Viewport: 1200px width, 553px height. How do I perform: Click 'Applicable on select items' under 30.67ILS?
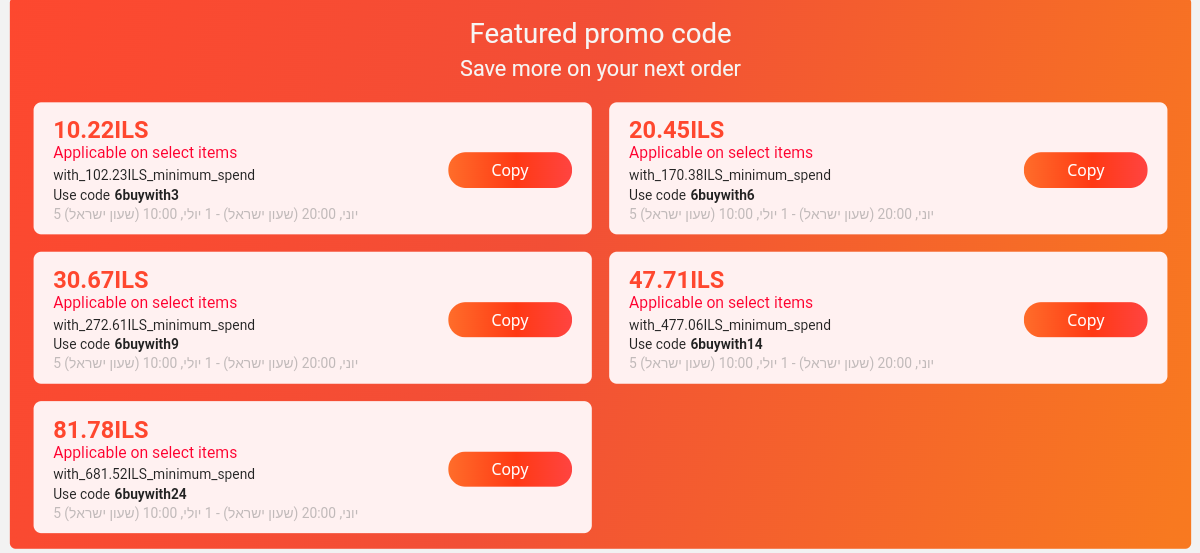145,303
